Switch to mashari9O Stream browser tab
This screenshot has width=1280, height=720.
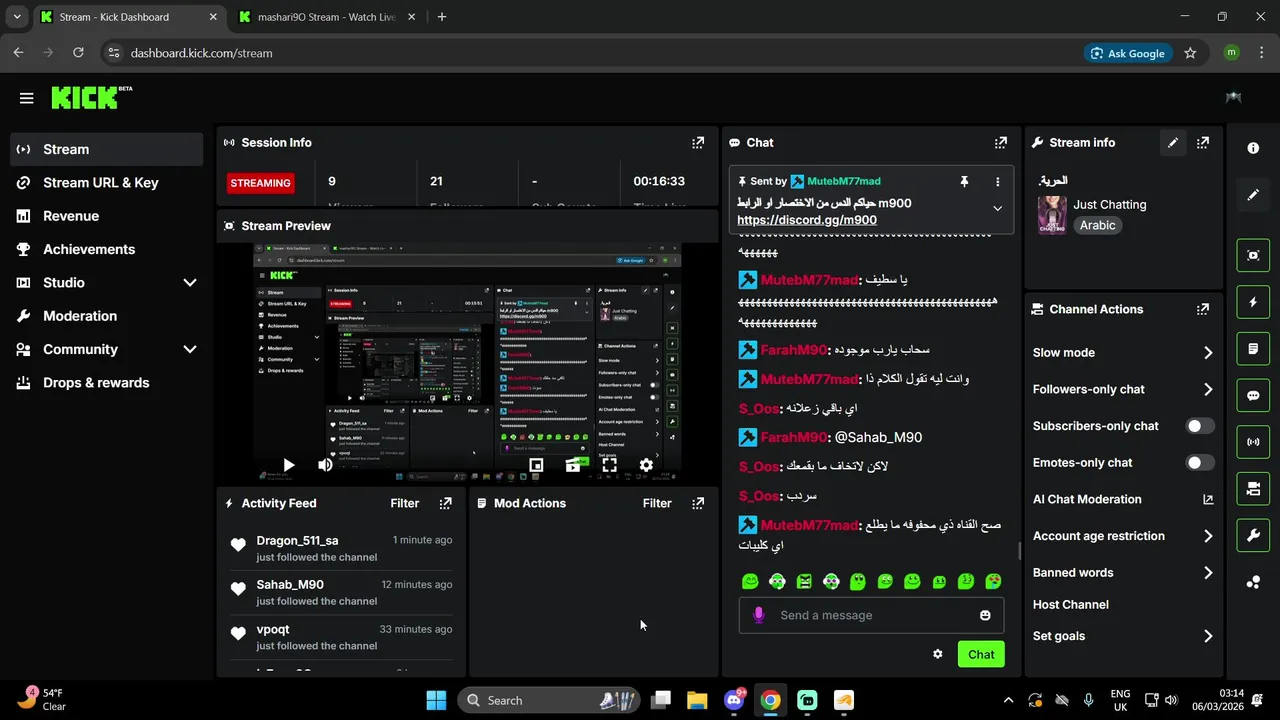point(327,17)
